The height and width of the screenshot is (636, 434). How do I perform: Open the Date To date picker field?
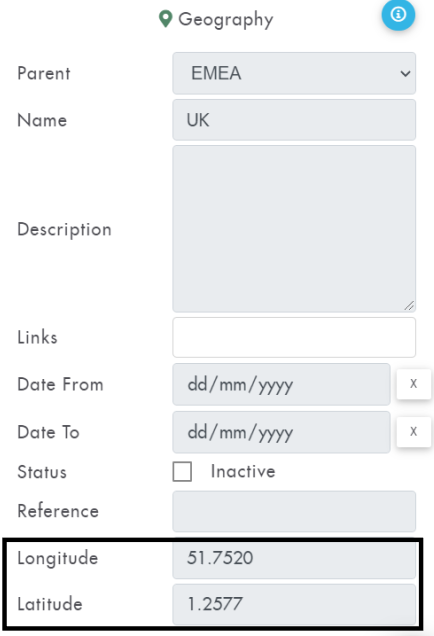[281, 432]
